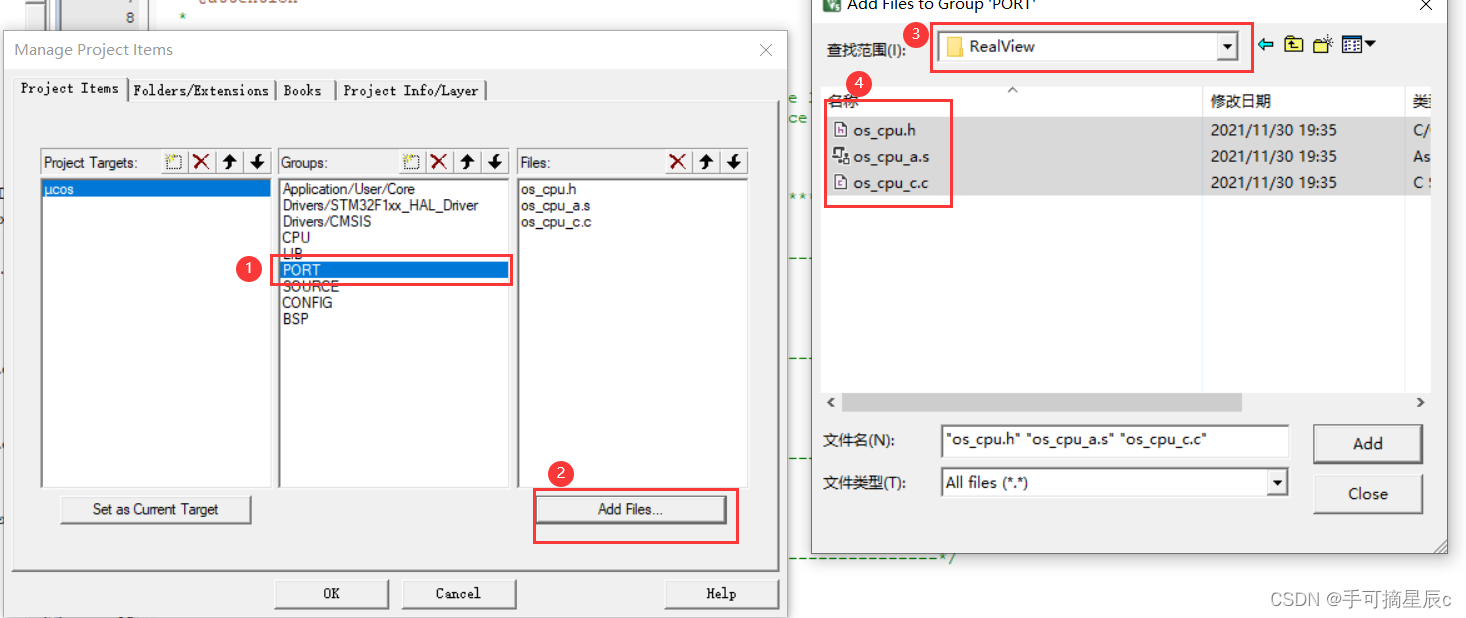Click os_cpu_c.c file icon in browser
Image resolution: width=1466 pixels, height=618 pixels.
(840, 182)
